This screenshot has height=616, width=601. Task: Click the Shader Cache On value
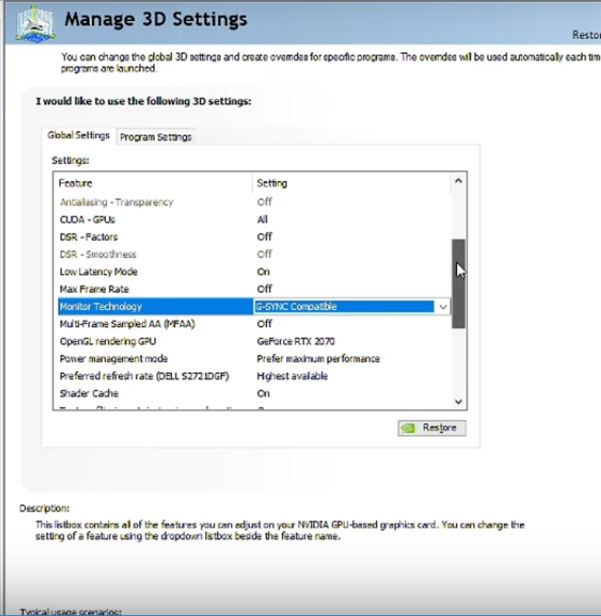pyautogui.click(x=263, y=393)
